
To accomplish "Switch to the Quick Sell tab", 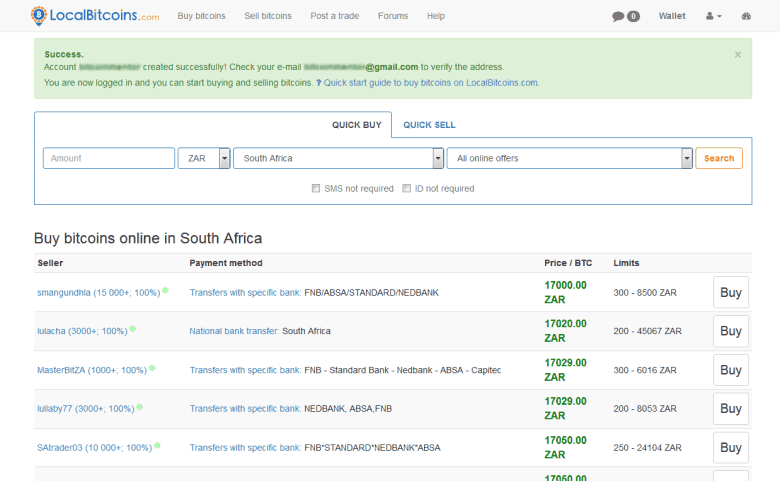I will coord(429,125).
